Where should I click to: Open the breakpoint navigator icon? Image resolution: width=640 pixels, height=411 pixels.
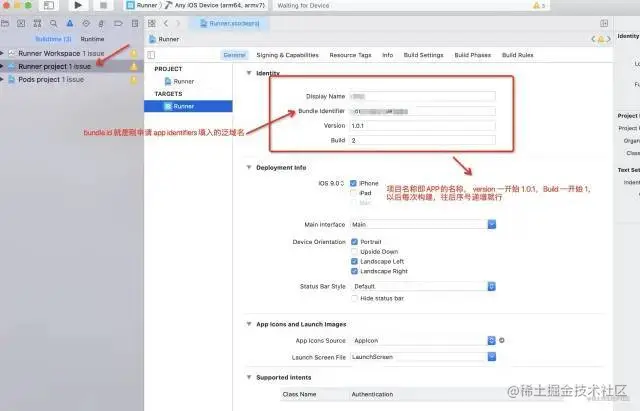pos(118,24)
